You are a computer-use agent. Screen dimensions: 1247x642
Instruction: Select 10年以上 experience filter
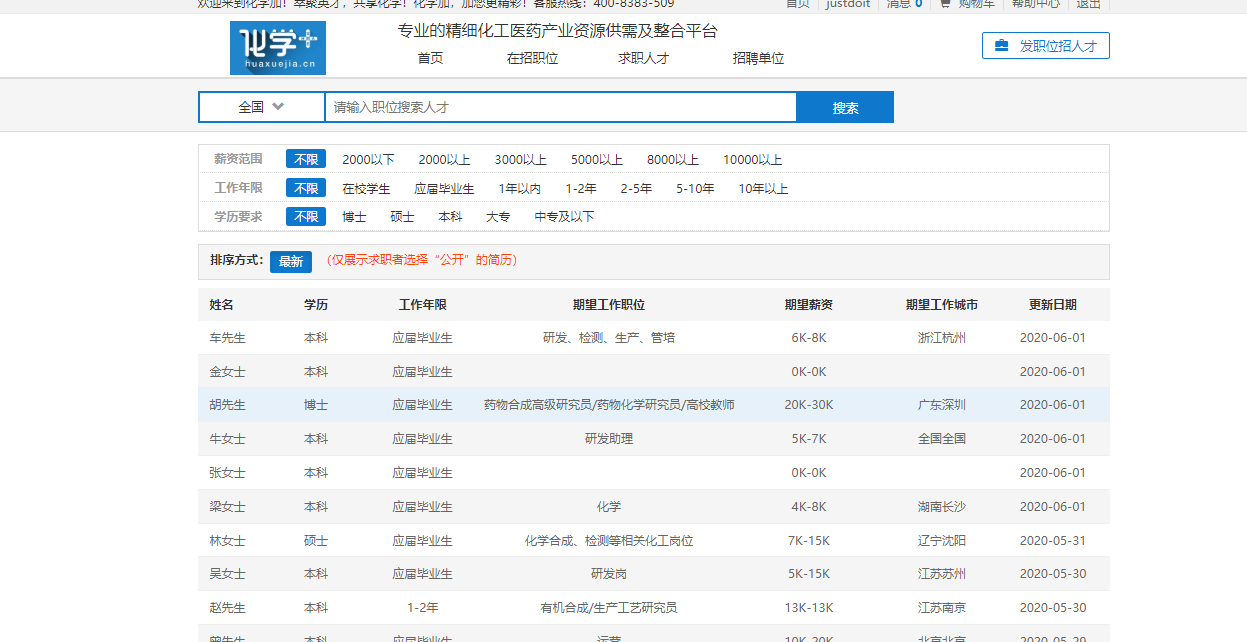pos(763,188)
